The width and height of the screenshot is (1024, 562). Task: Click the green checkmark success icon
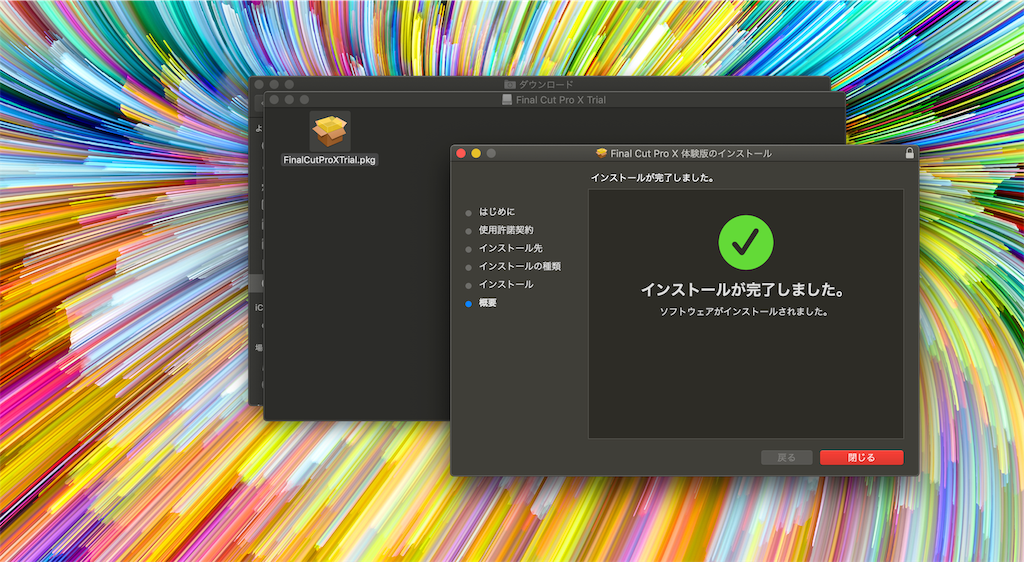point(746,242)
